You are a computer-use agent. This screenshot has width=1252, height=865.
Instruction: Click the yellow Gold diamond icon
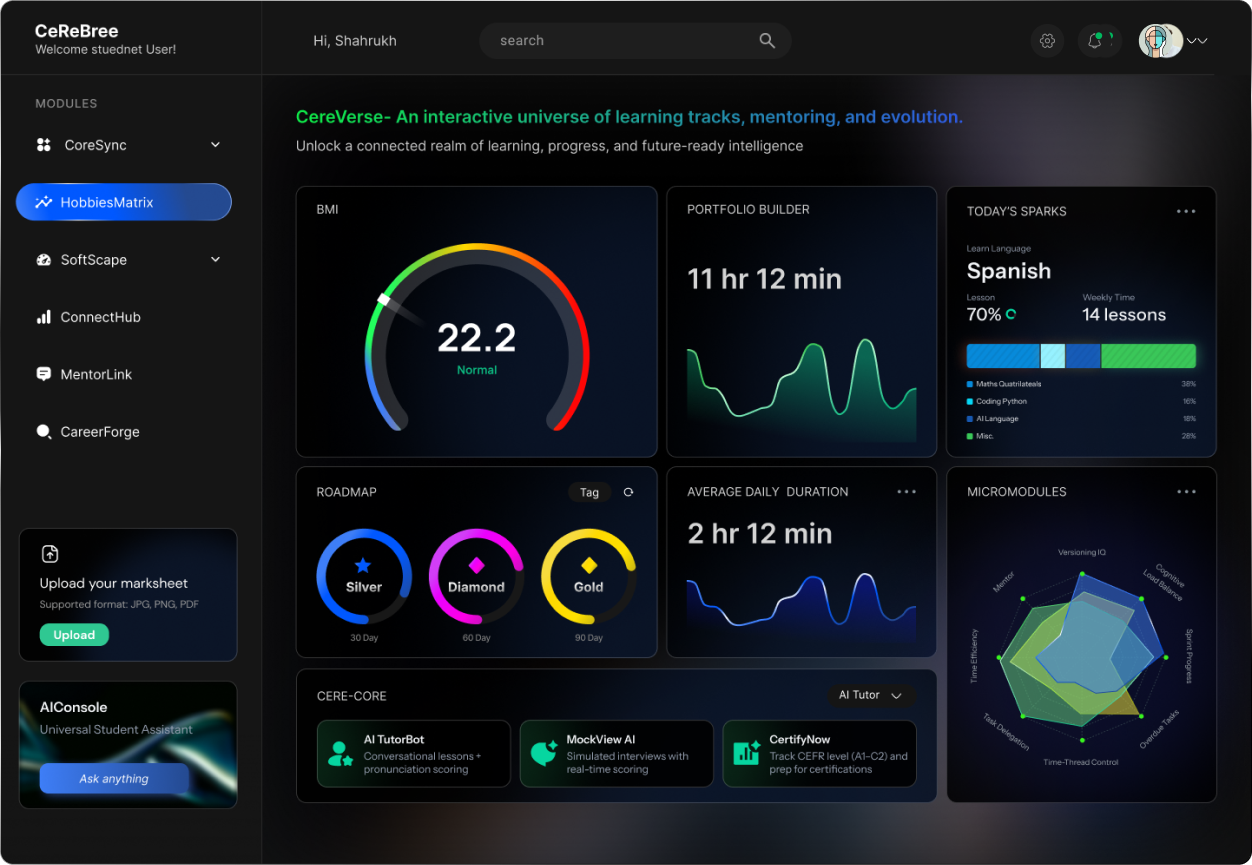[588, 565]
